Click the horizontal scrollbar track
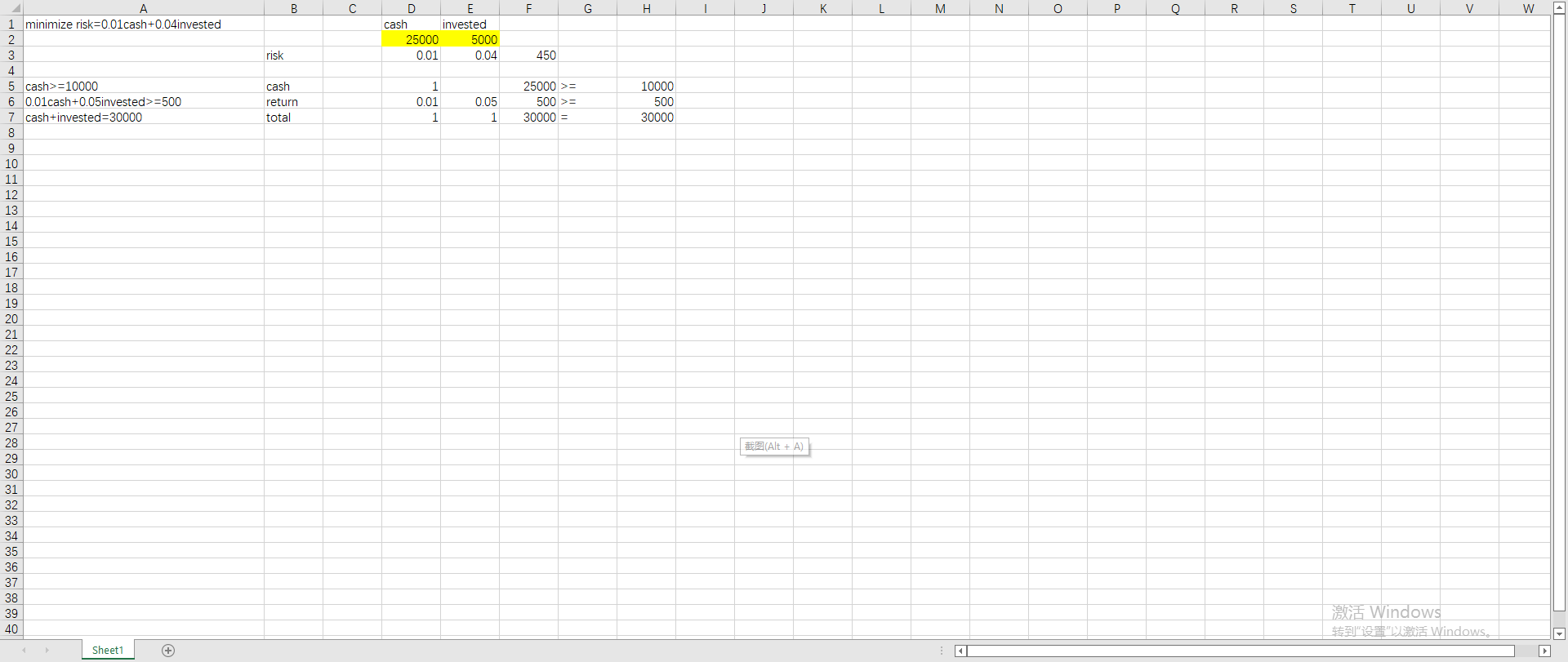This screenshot has height=662, width=1568. [1241, 651]
